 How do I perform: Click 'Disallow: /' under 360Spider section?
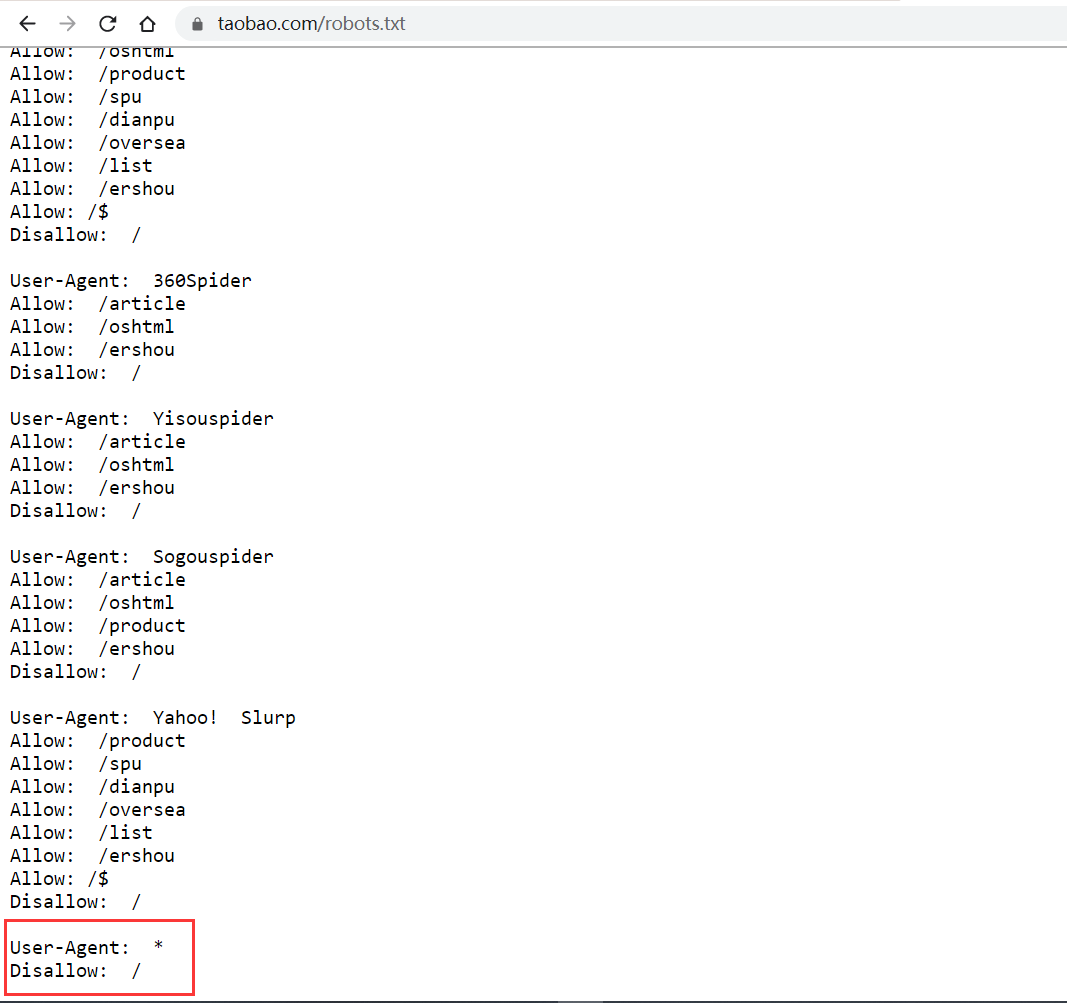coord(76,373)
